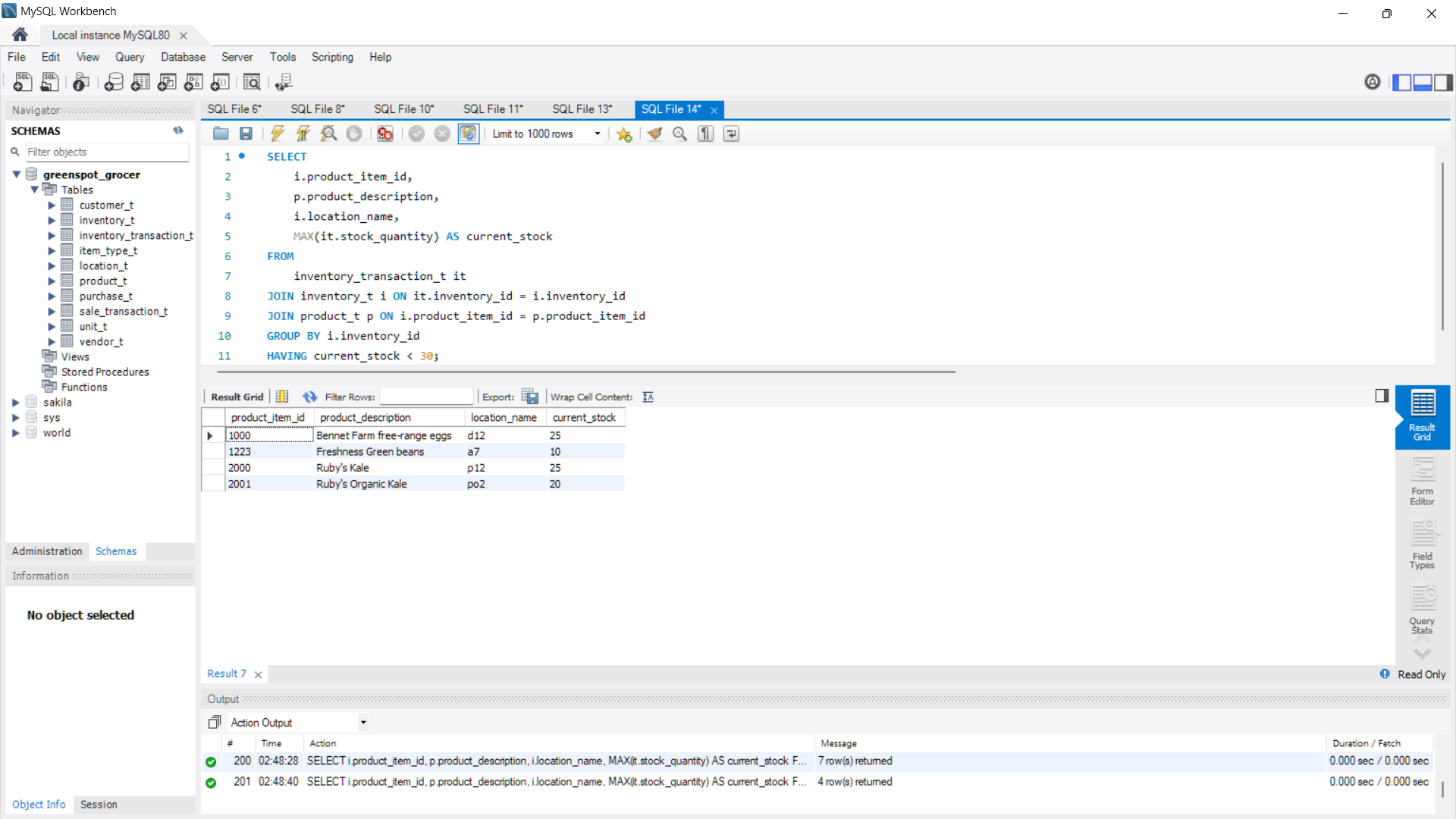The height and width of the screenshot is (819, 1456).
Task: Open script file in editor toolbar
Action: (x=221, y=133)
